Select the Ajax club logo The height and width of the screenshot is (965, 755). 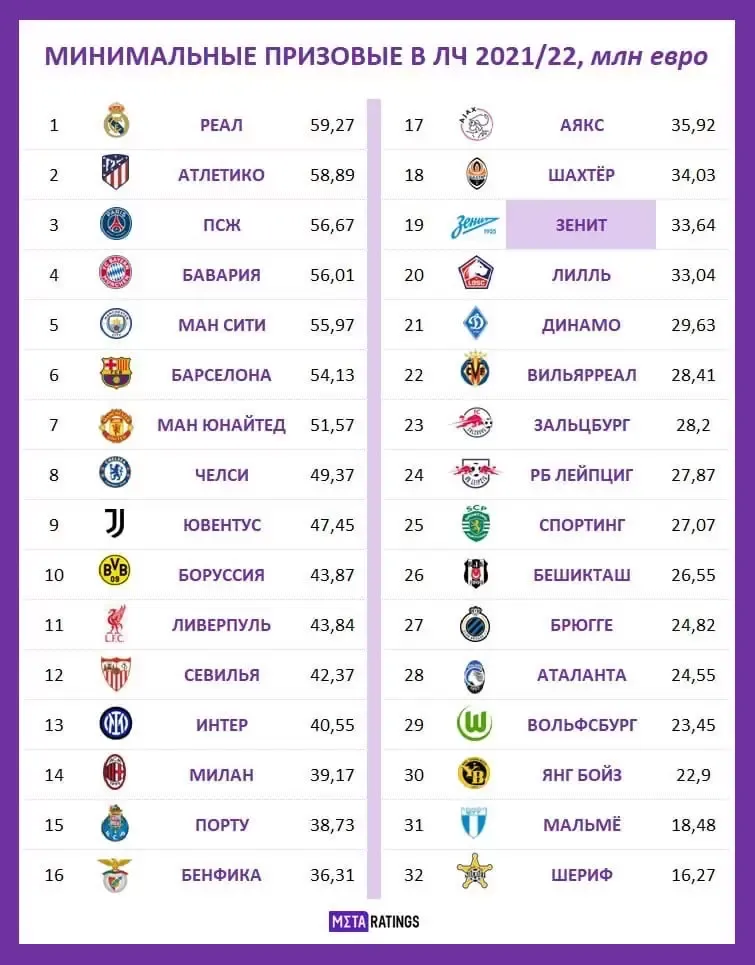(475, 125)
